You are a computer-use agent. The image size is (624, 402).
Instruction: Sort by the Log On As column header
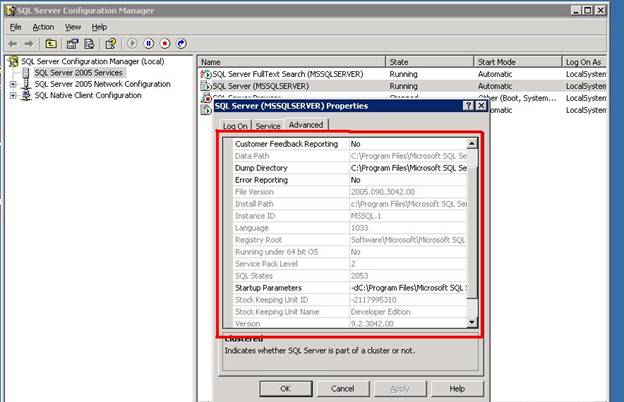pyautogui.click(x=584, y=62)
